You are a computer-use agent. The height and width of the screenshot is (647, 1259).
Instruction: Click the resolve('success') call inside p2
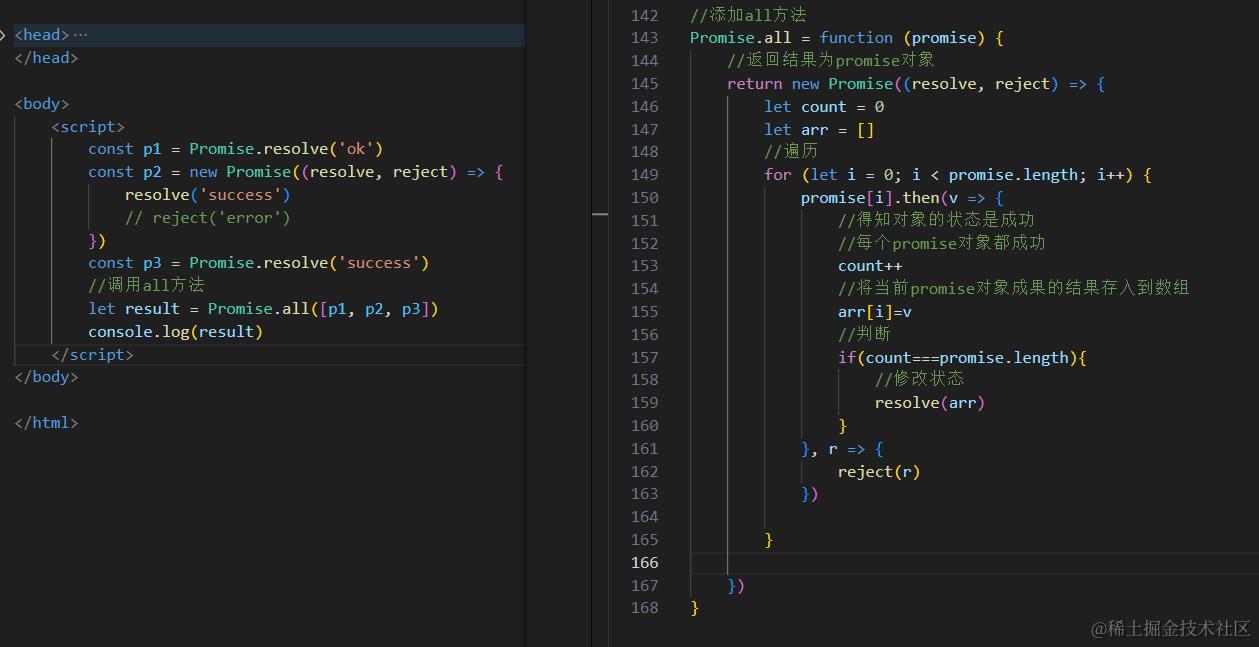coord(207,195)
